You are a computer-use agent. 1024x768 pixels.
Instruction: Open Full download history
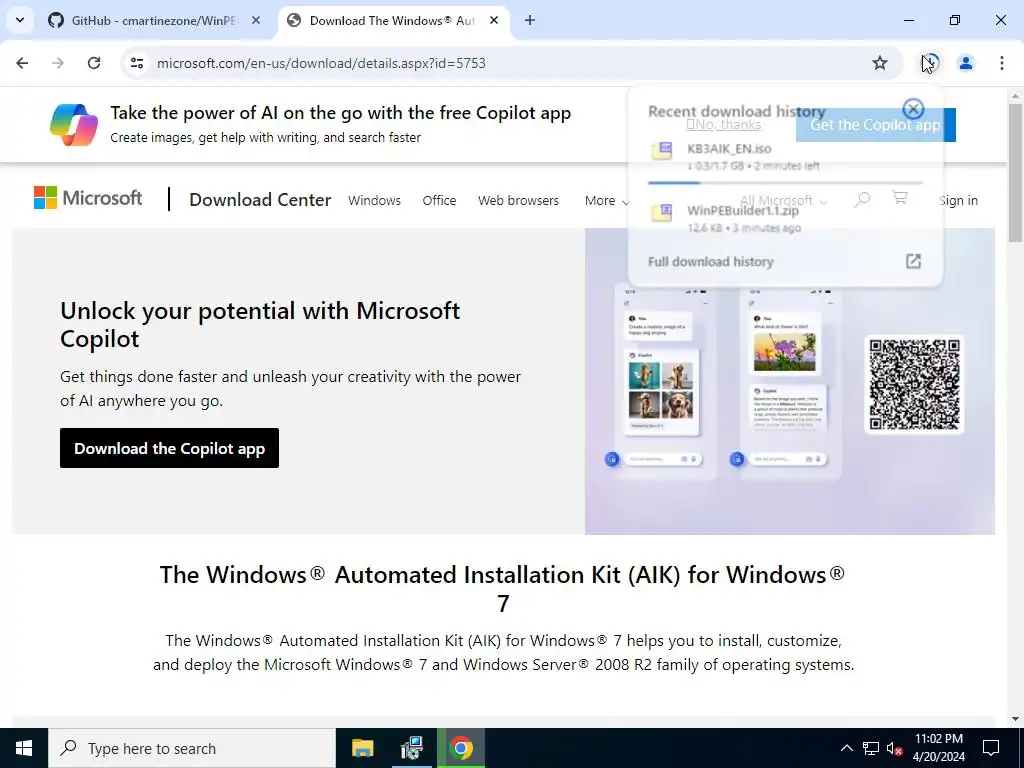click(x=785, y=261)
